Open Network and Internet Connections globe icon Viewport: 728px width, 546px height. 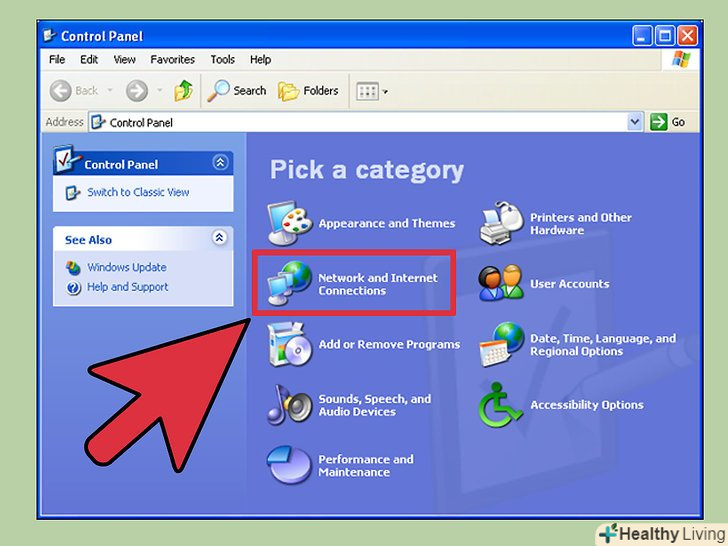point(290,283)
